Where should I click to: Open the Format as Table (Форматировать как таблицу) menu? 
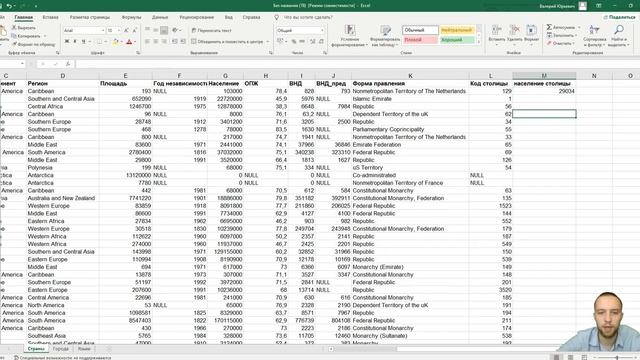pyautogui.click(x=386, y=36)
